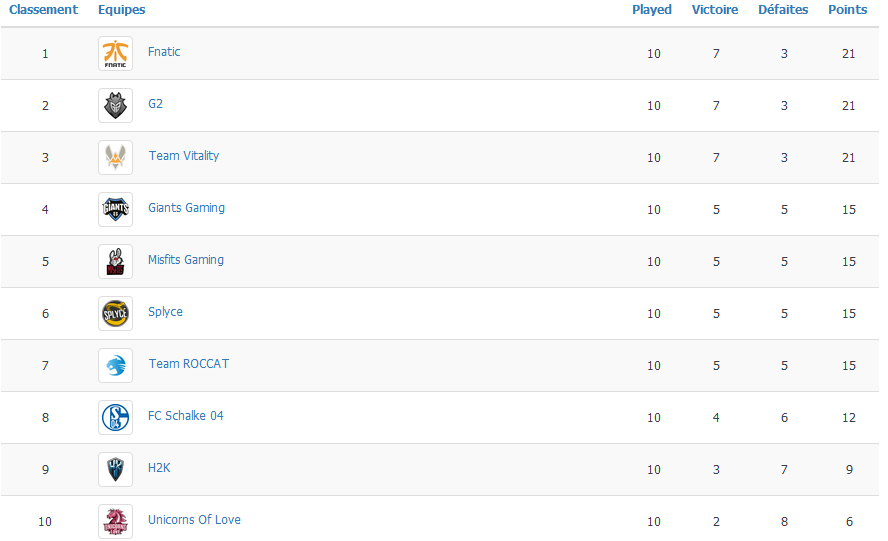
Task: Open the Fnatic team link
Action: 164,52
